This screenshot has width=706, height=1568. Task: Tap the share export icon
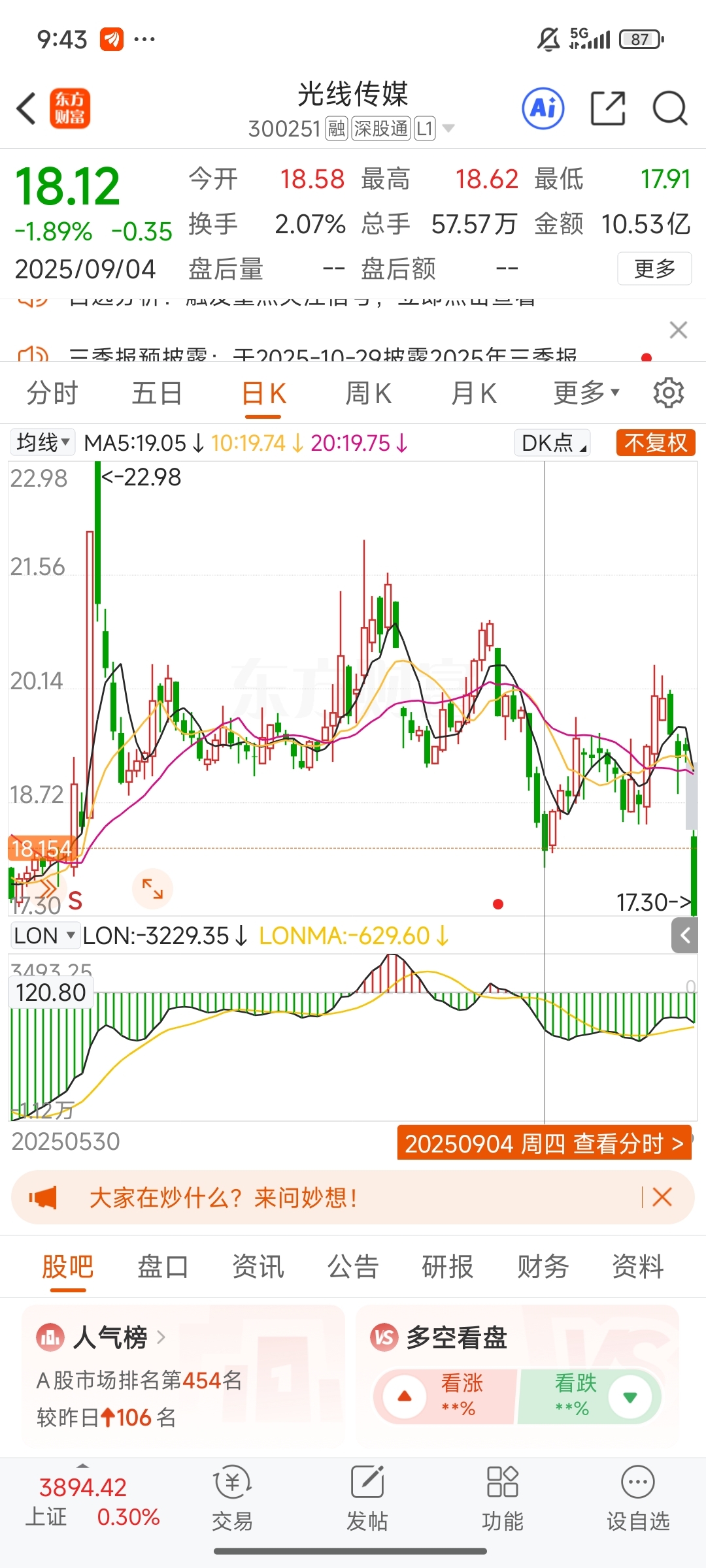pyautogui.click(x=608, y=108)
